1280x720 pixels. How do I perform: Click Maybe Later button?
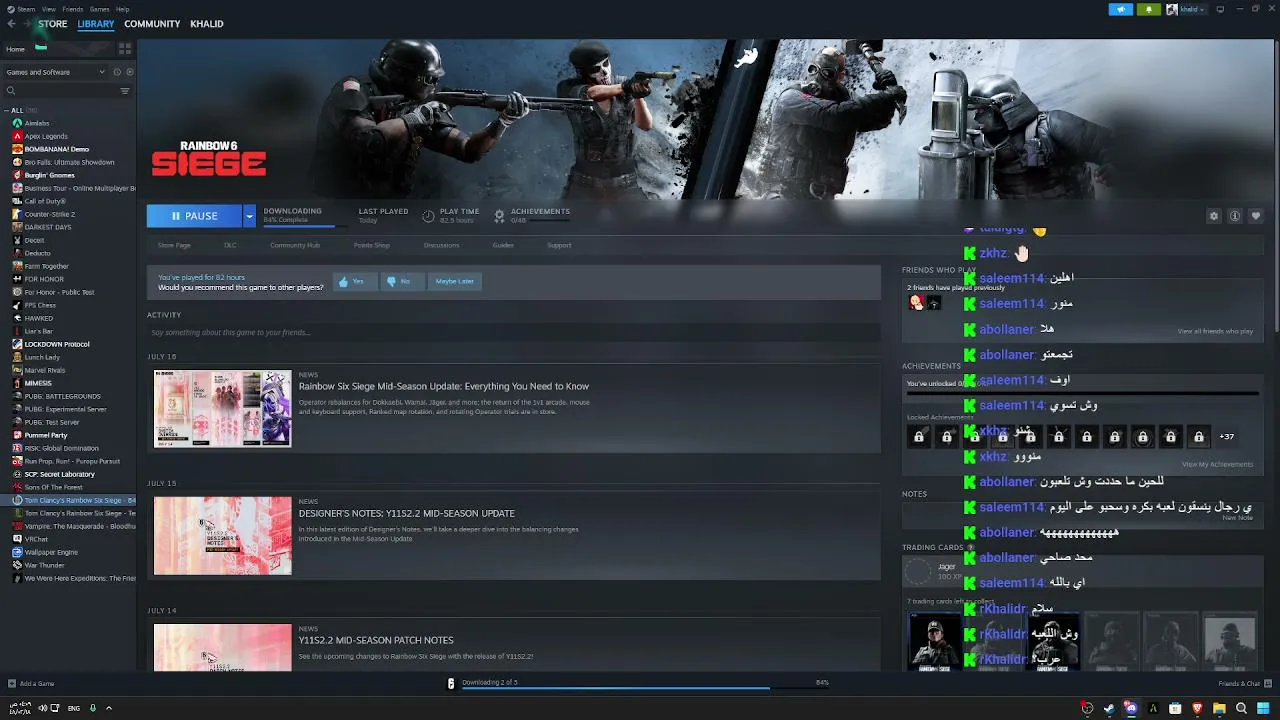(x=454, y=282)
